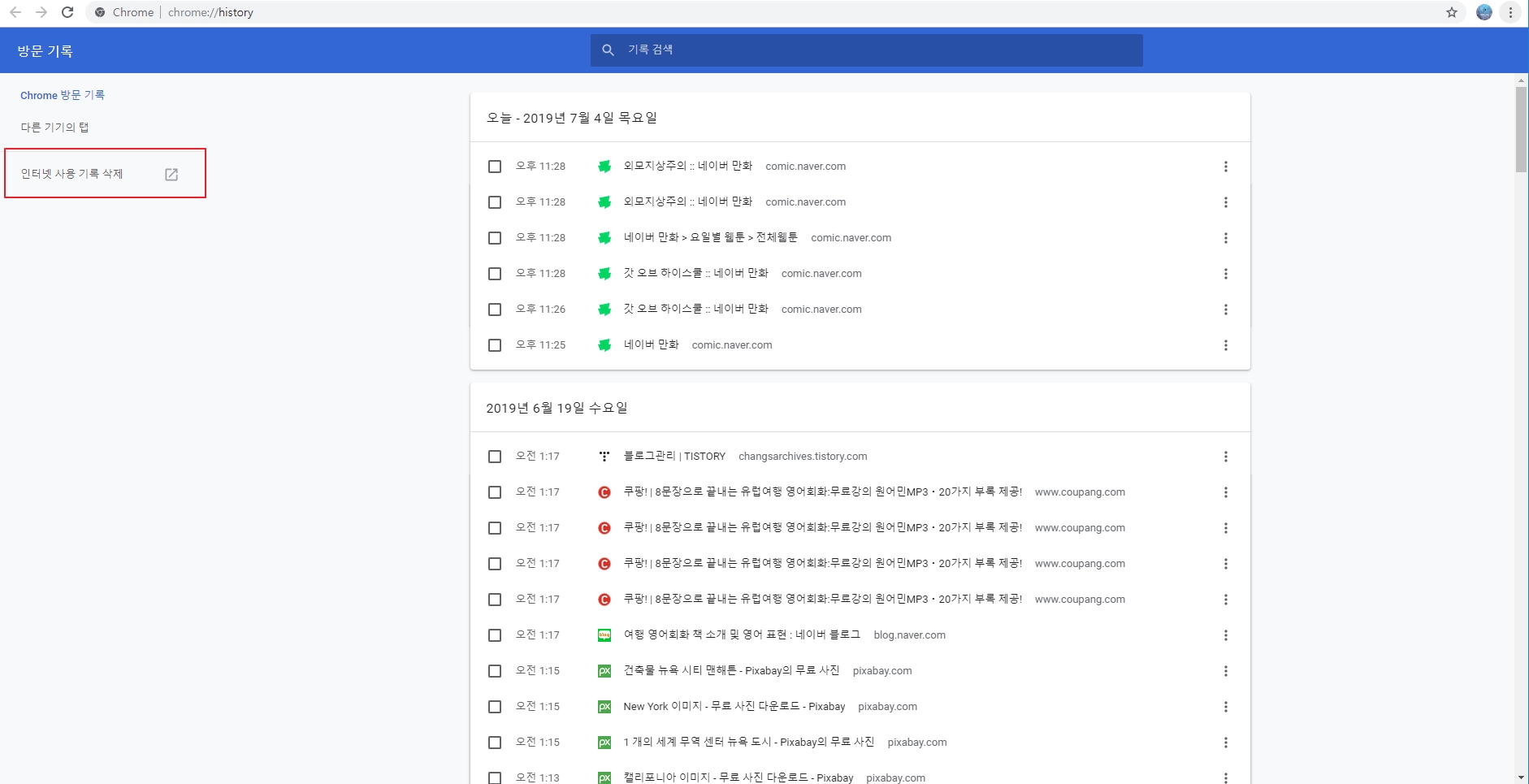This screenshot has width=1529, height=784.
Task: Click the favicon of 오후 11:26 갓 오브 하이스쿨
Action: coord(604,310)
